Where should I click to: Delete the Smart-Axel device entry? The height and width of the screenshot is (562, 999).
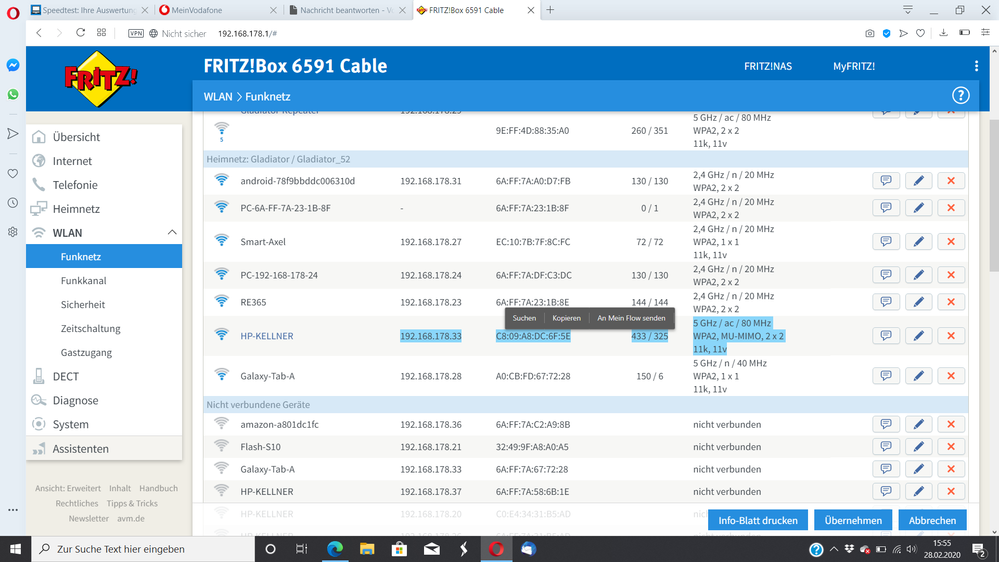click(x=951, y=241)
